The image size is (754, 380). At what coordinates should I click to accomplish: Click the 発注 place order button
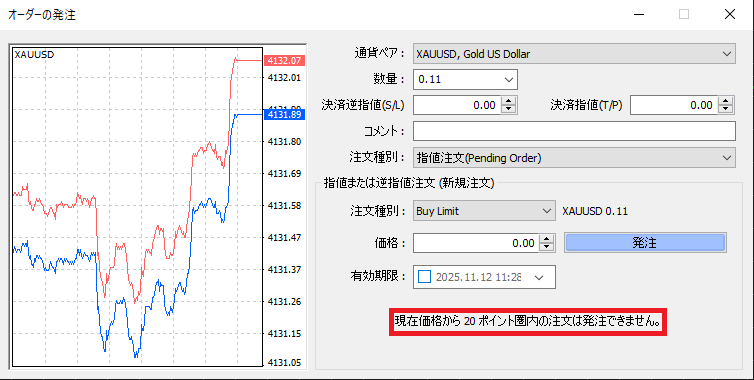(645, 243)
